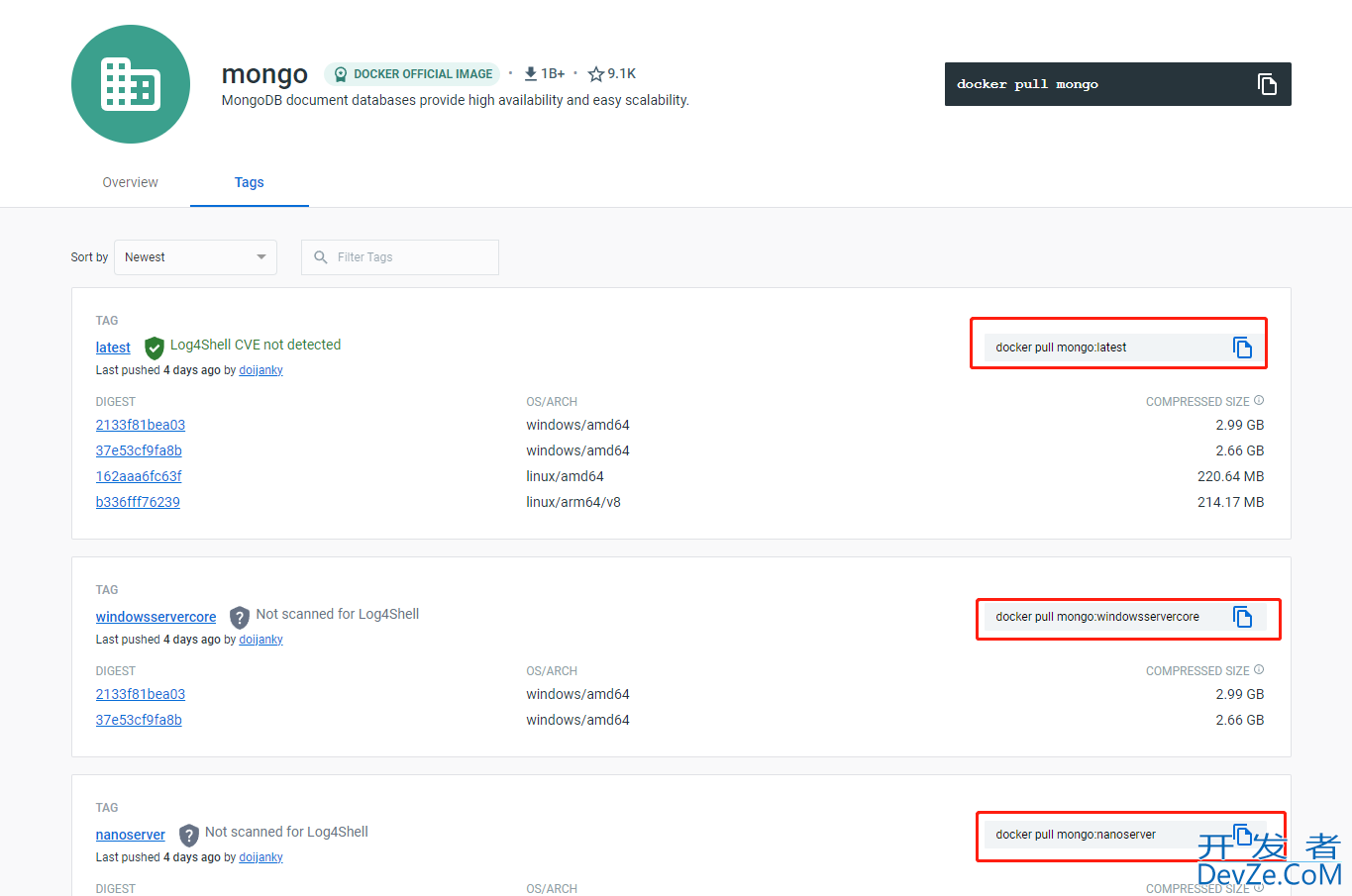Open the Sort by Newest dropdown
The height and width of the screenshot is (896, 1352).
195,257
